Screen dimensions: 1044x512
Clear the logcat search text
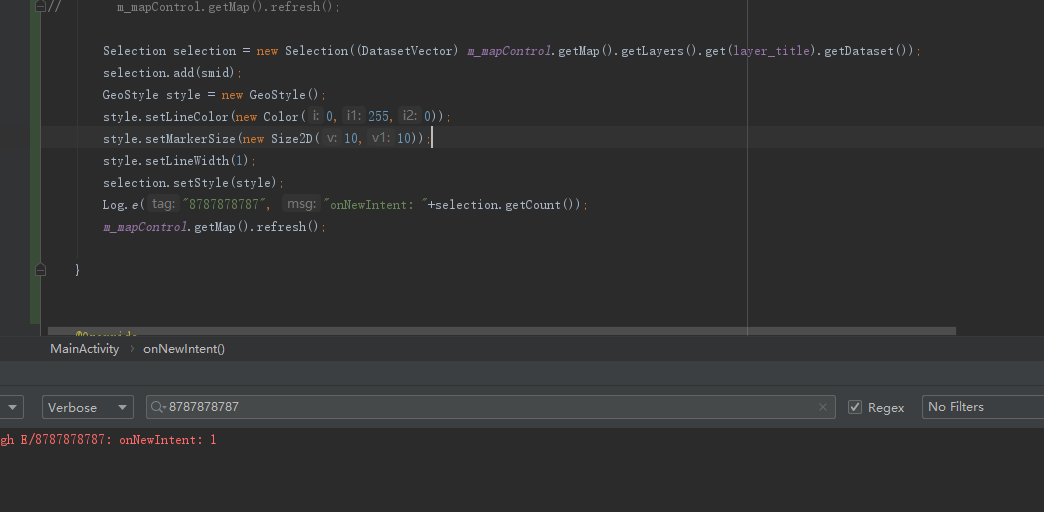click(823, 407)
